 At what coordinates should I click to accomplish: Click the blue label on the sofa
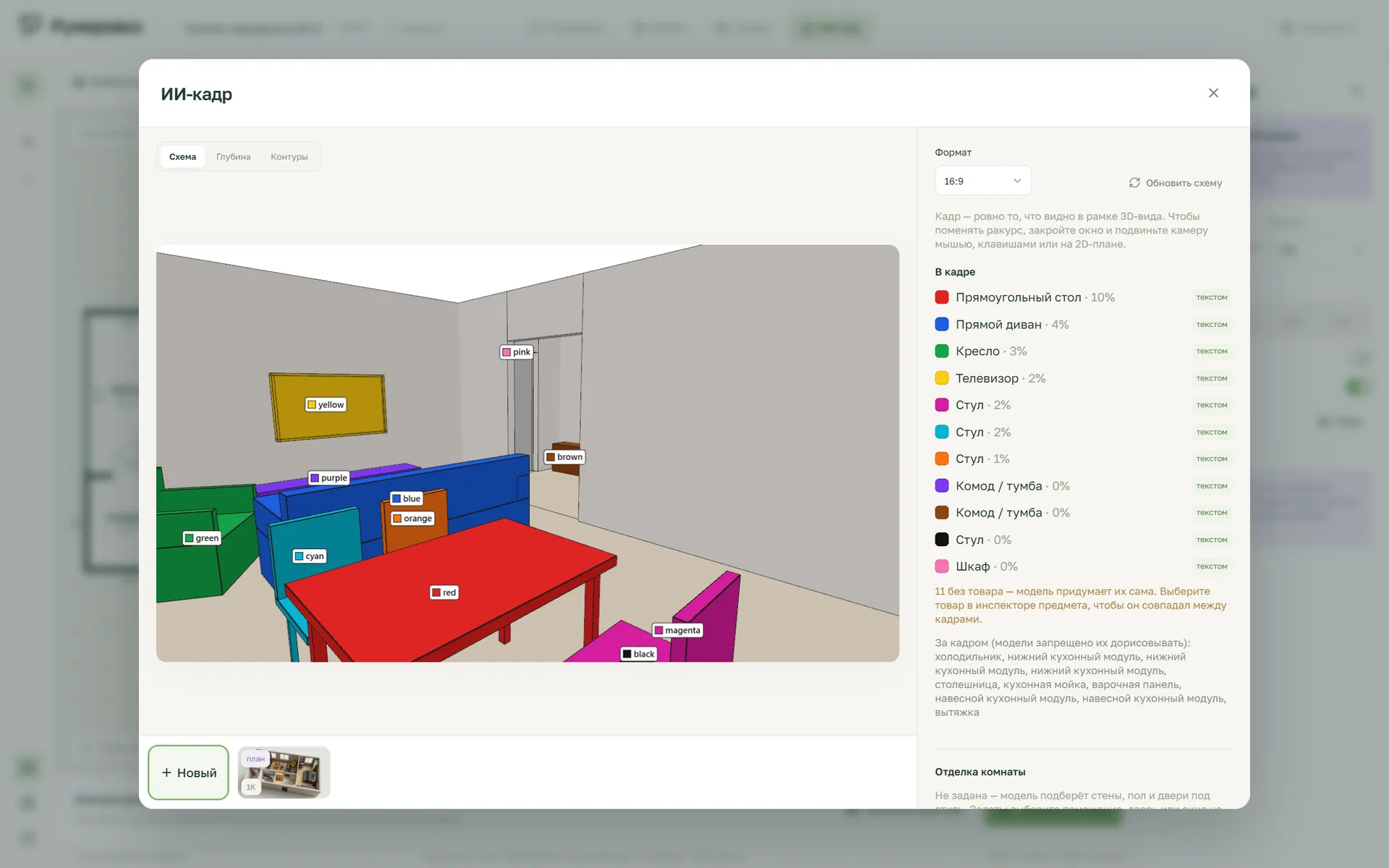[407, 498]
